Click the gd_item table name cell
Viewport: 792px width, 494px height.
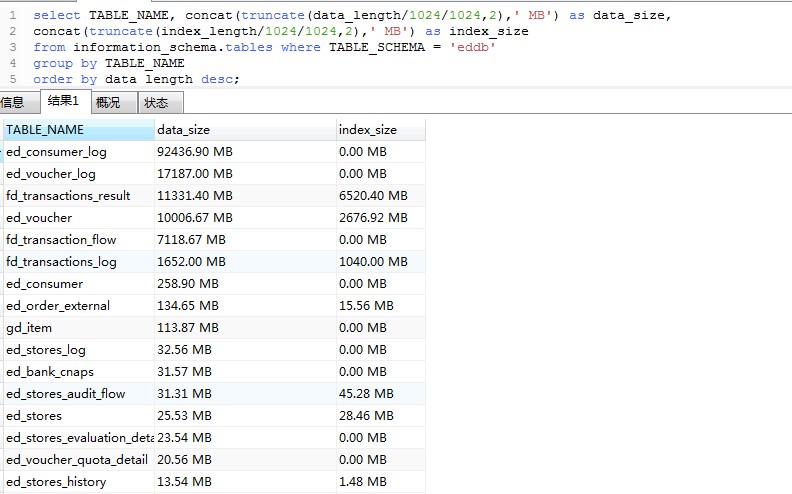click(29, 328)
